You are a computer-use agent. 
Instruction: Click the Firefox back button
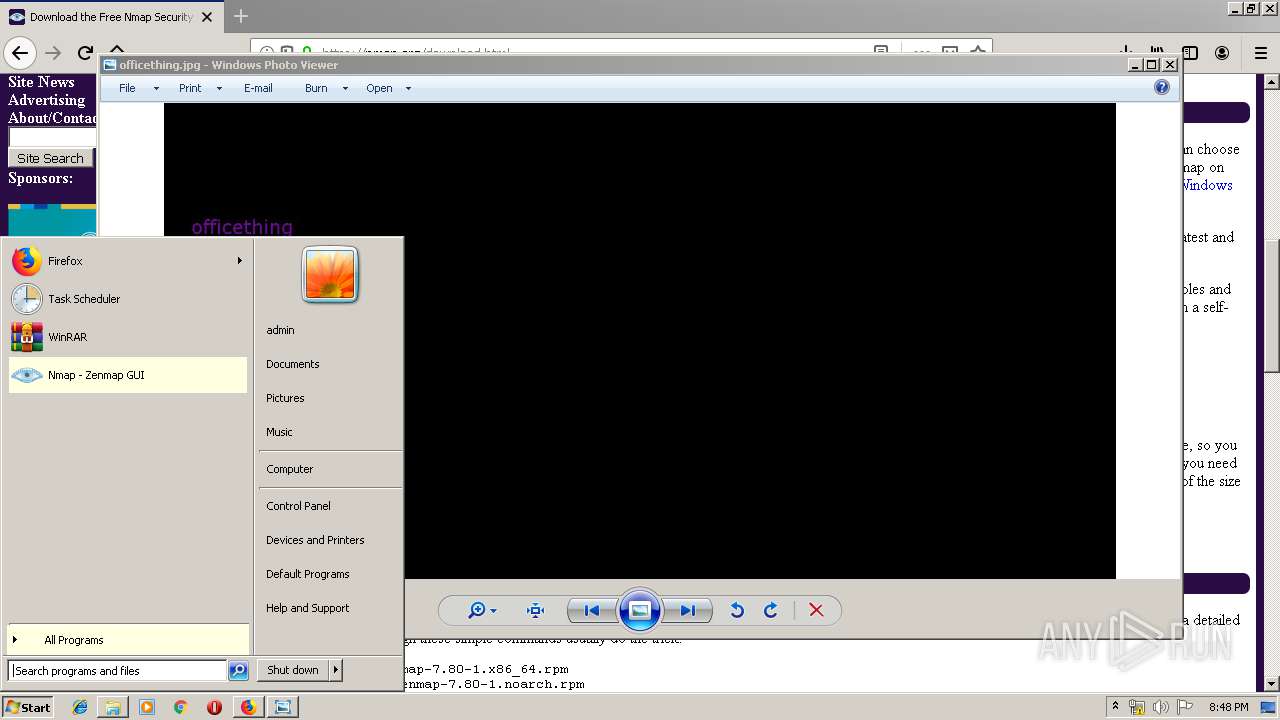(x=20, y=53)
